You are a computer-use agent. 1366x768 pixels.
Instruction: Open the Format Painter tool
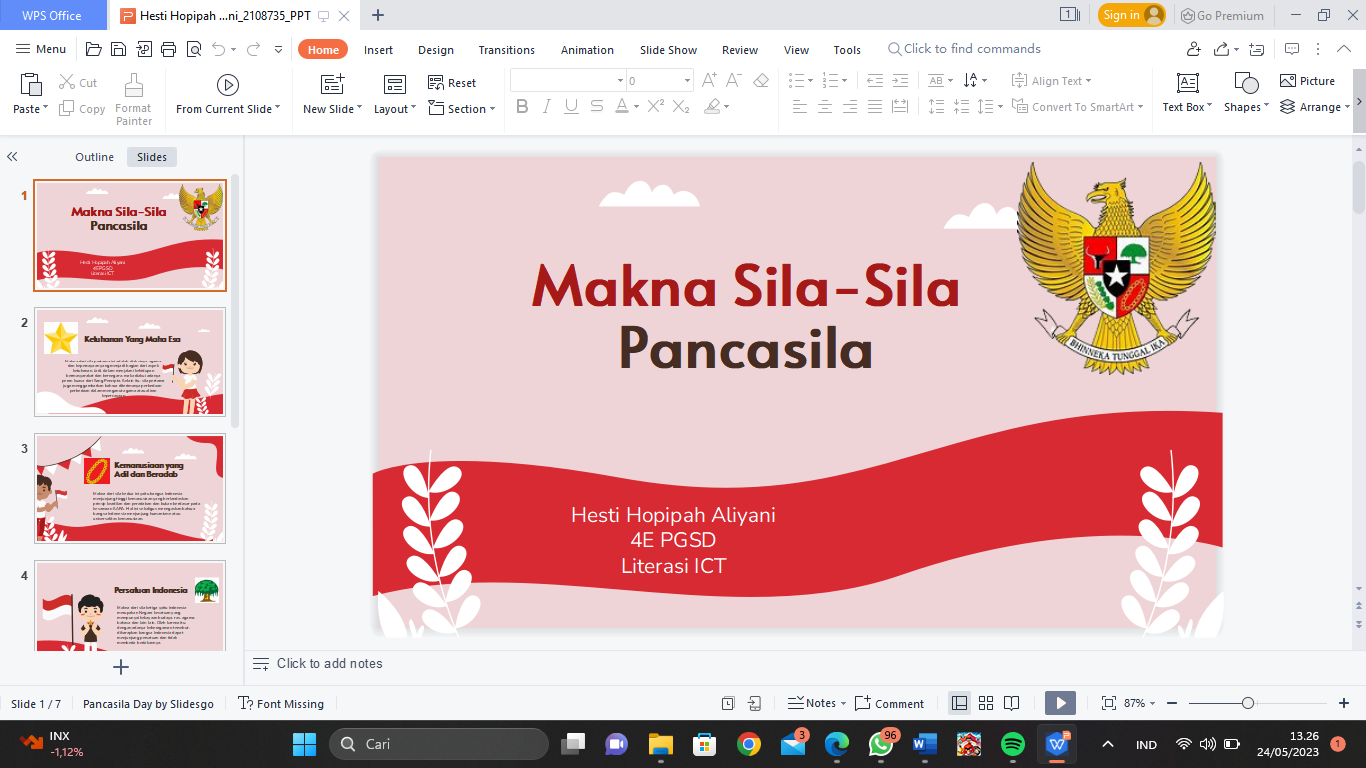pyautogui.click(x=133, y=98)
